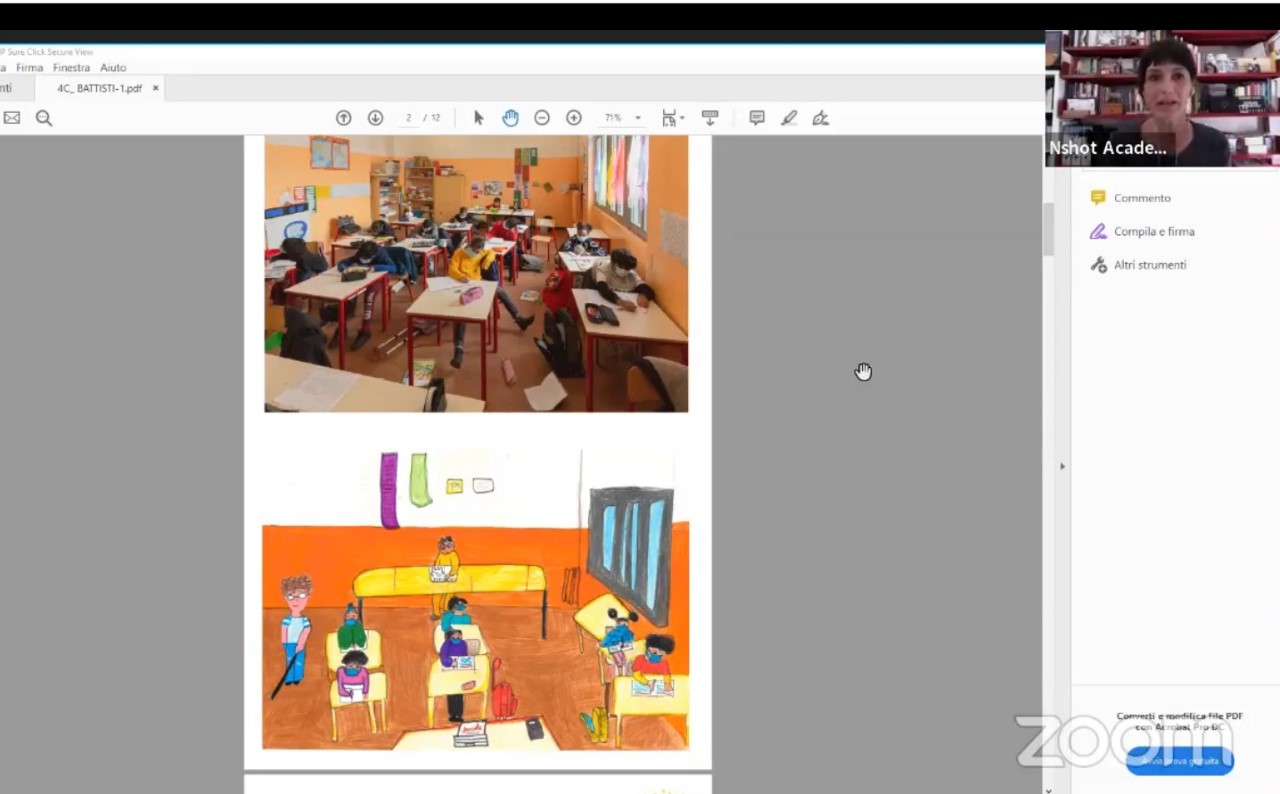Open the page fit options dropdown

tap(672, 118)
